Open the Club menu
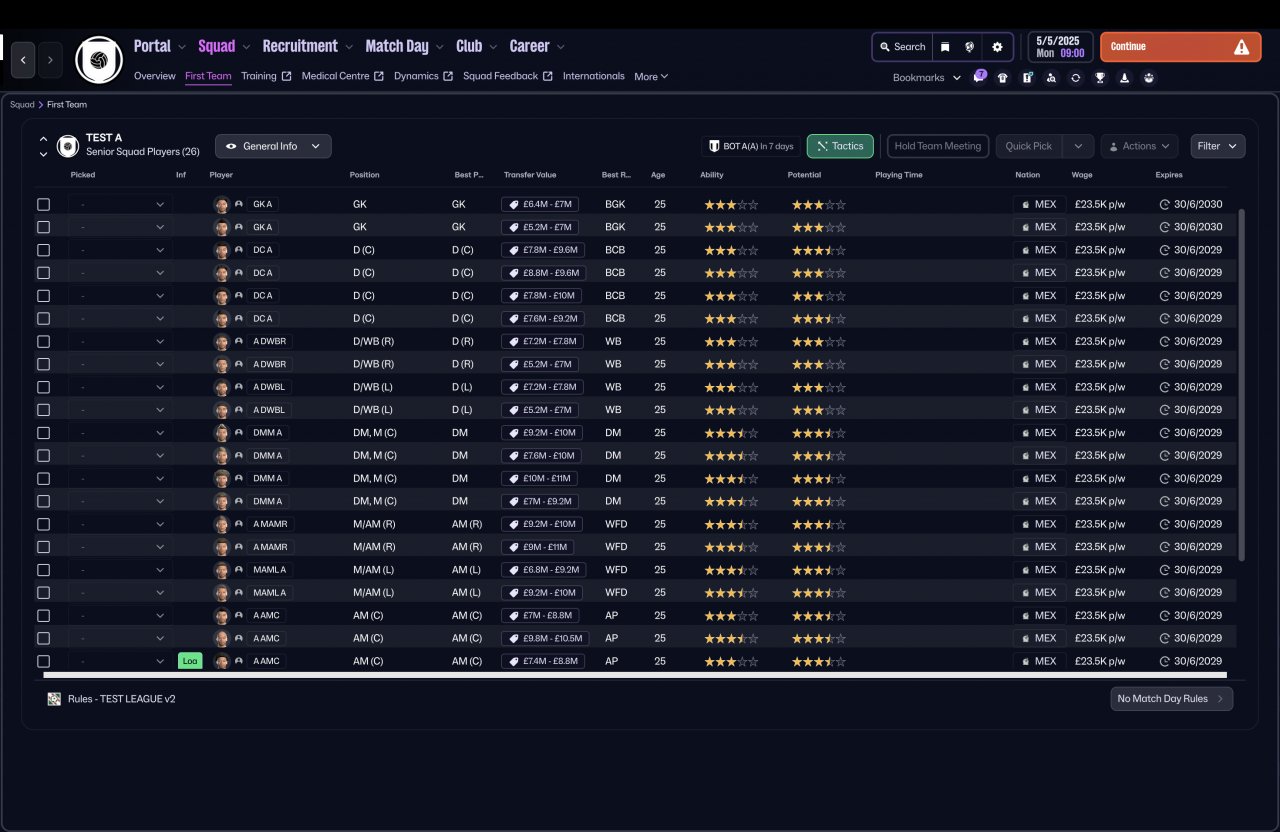This screenshot has width=1280, height=832. tap(477, 46)
